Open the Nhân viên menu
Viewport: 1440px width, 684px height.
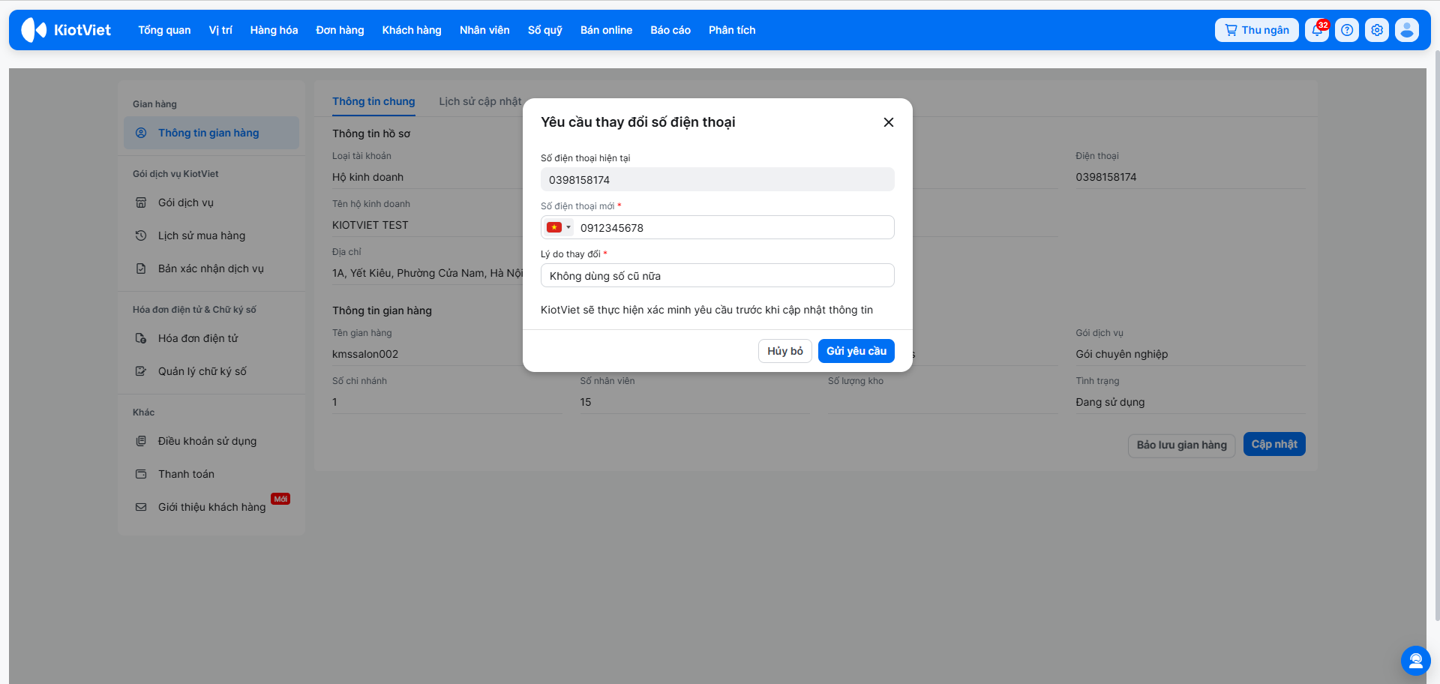point(485,30)
